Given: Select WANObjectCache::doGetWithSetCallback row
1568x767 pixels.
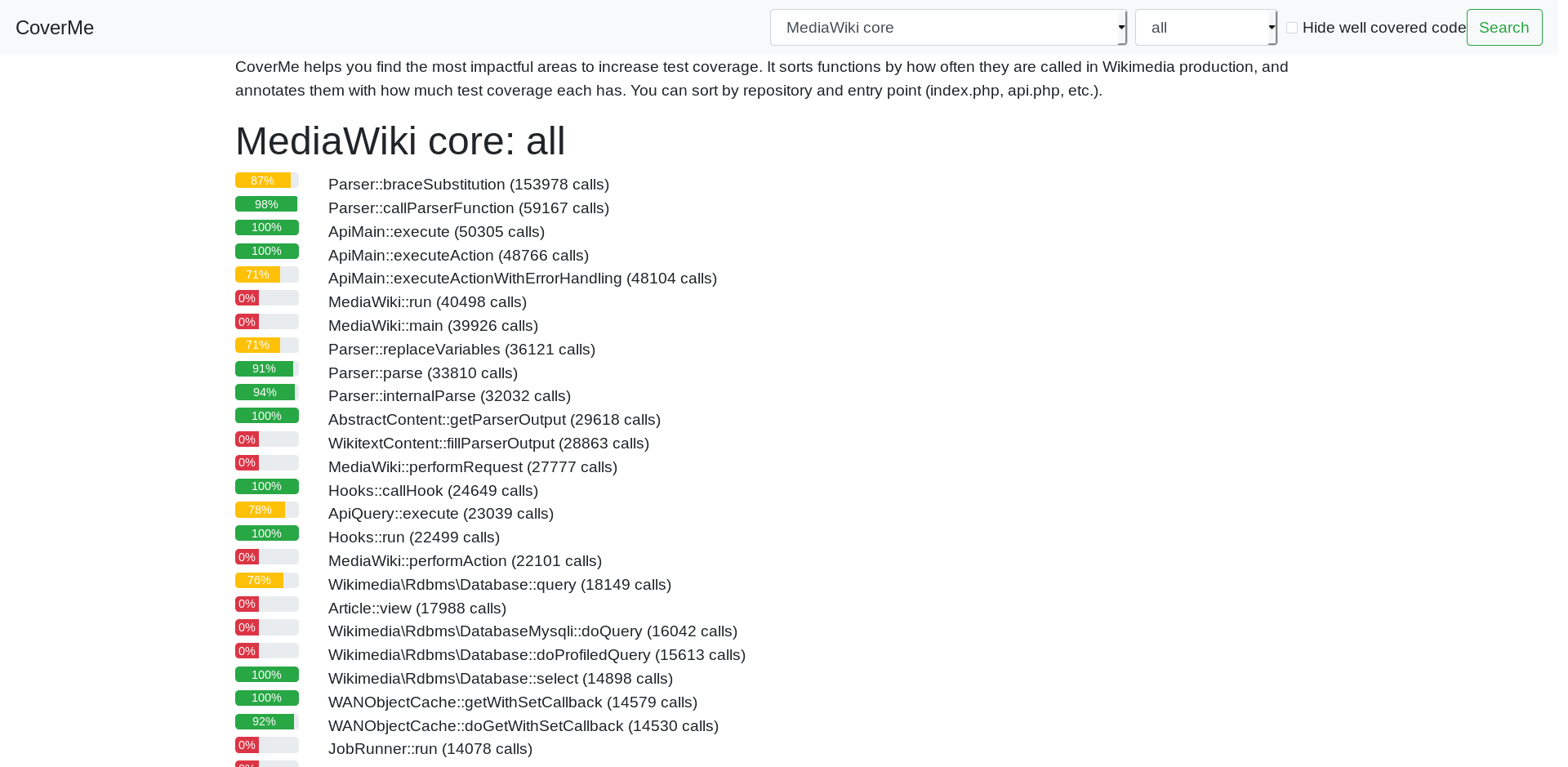Looking at the screenshot, I should pos(523,726).
